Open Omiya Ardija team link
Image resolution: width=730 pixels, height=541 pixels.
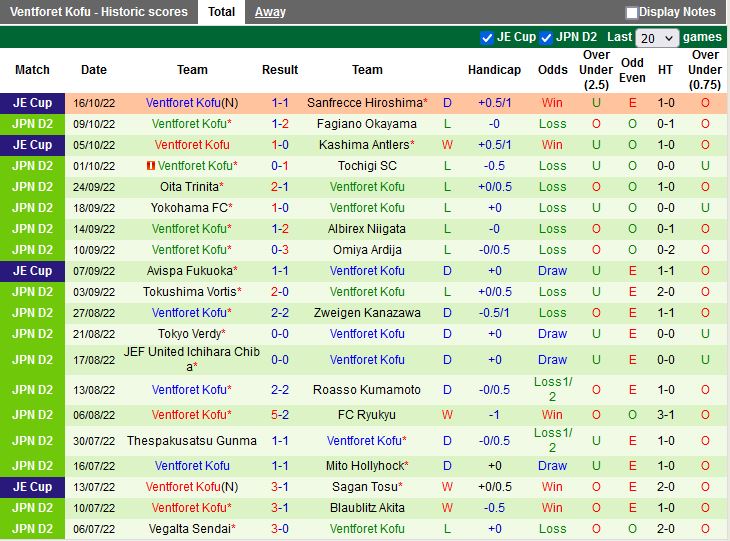tap(367, 250)
